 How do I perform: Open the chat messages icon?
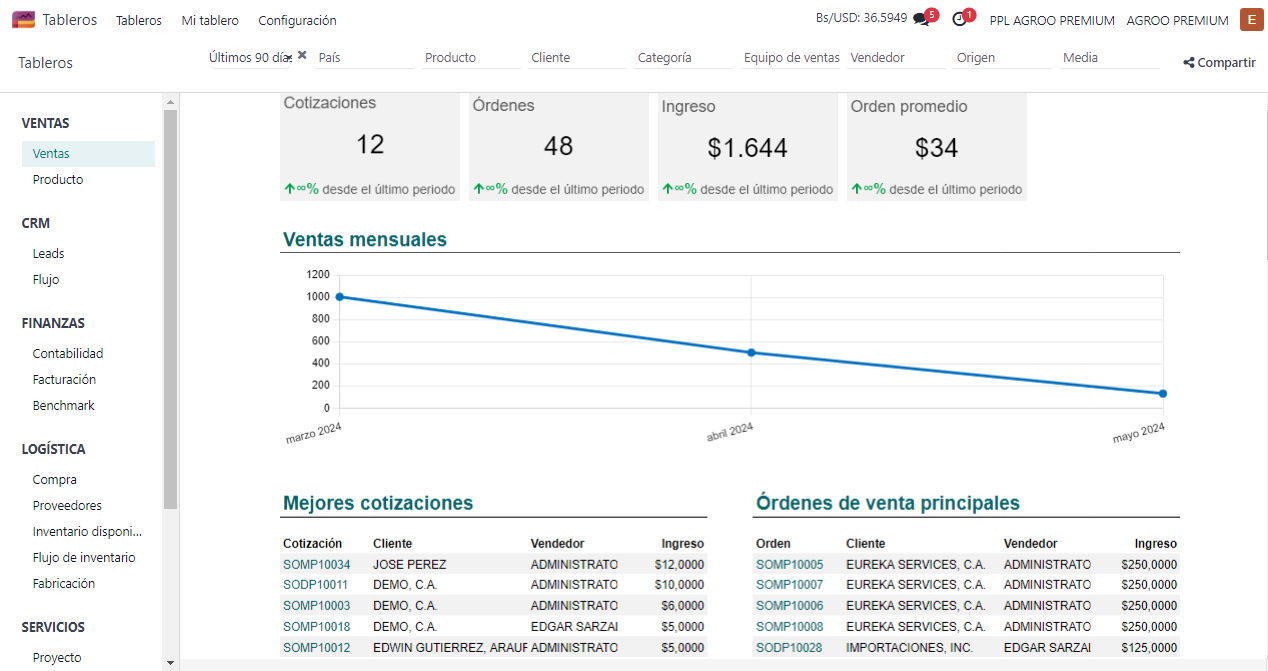coord(922,19)
